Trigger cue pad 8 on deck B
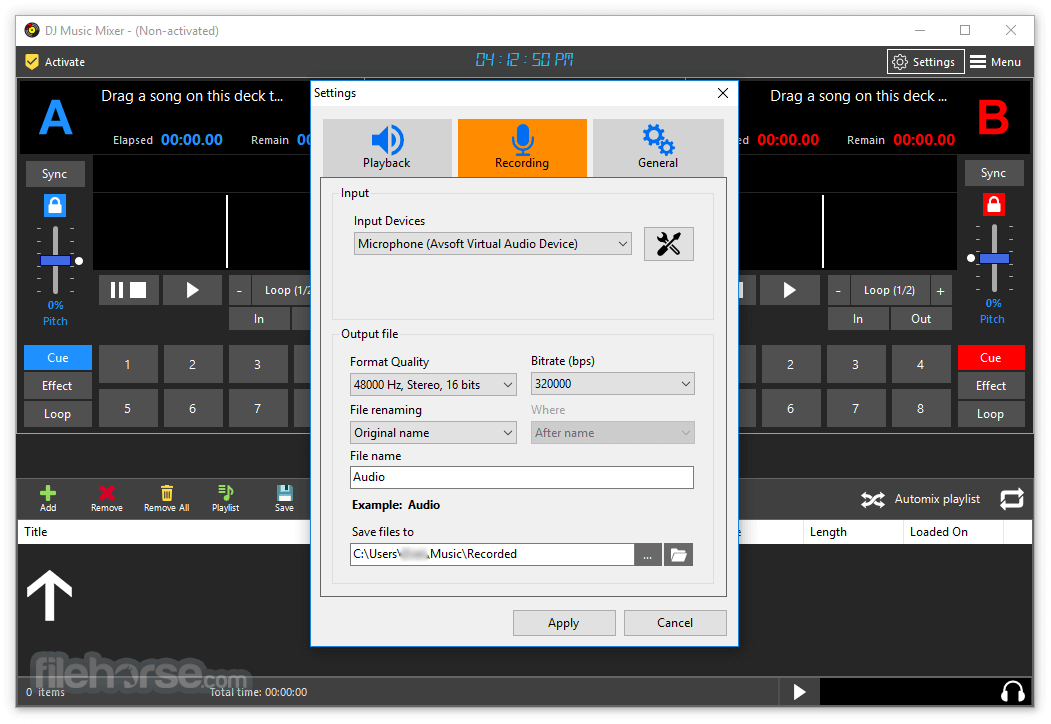 [920, 408]
